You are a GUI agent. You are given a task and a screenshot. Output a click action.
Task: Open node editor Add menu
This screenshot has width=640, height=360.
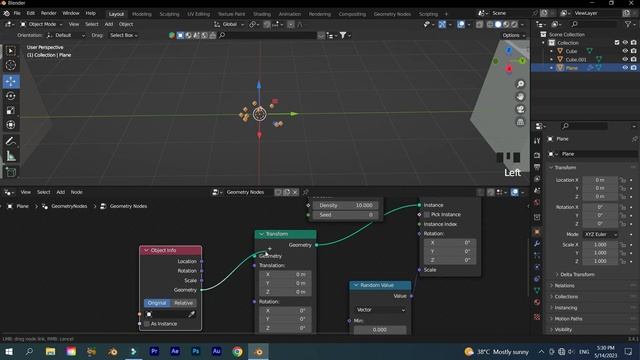[x=60, y=192]
